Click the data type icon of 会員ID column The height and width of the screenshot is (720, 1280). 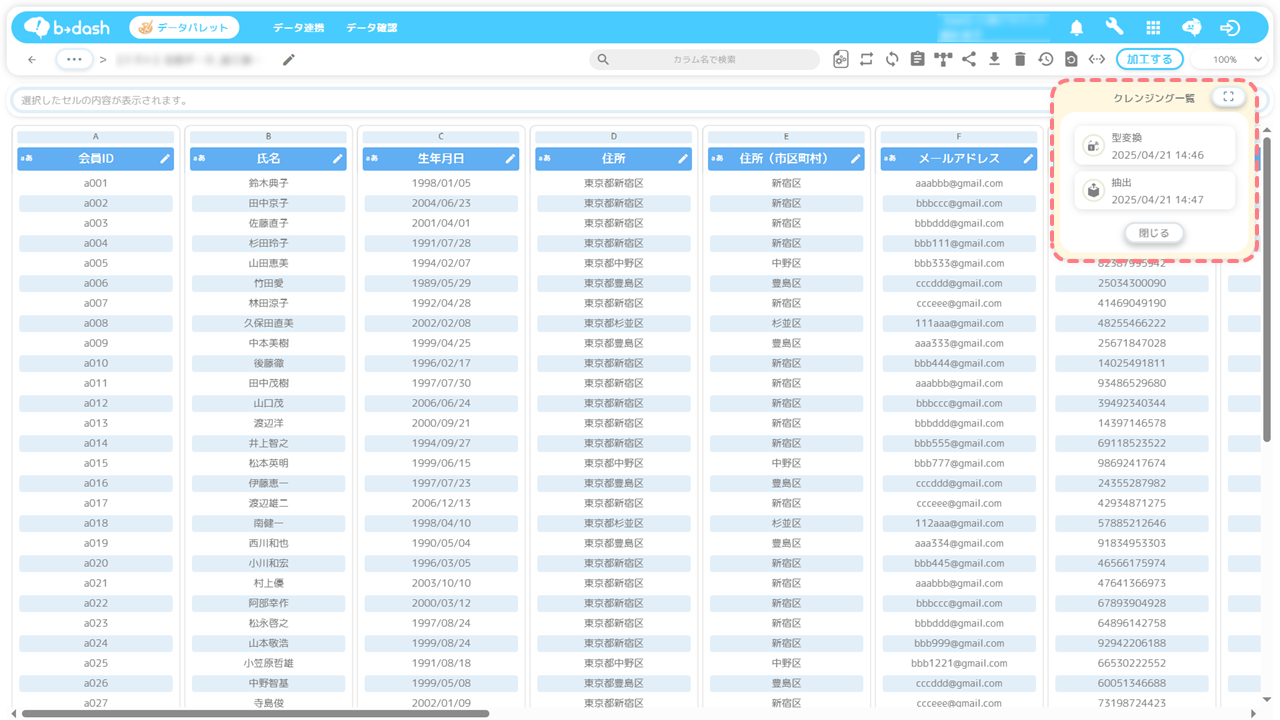point(26,159)
